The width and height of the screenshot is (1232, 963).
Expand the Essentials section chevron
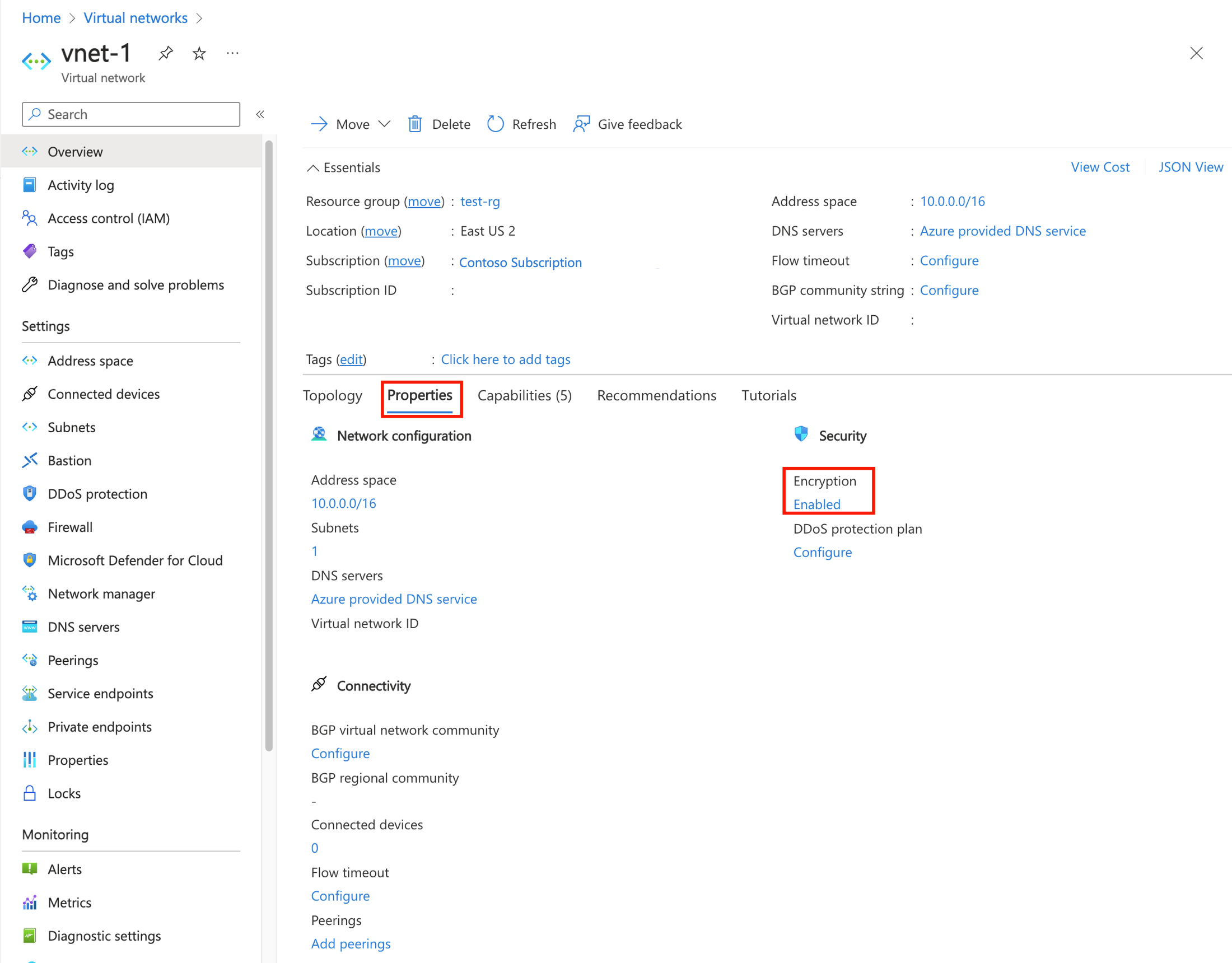coord(316,167)
